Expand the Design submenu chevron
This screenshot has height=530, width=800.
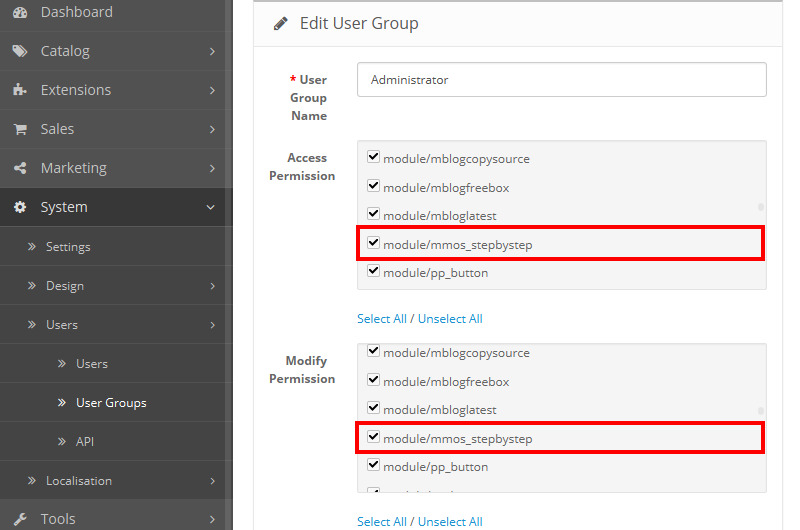212,286
